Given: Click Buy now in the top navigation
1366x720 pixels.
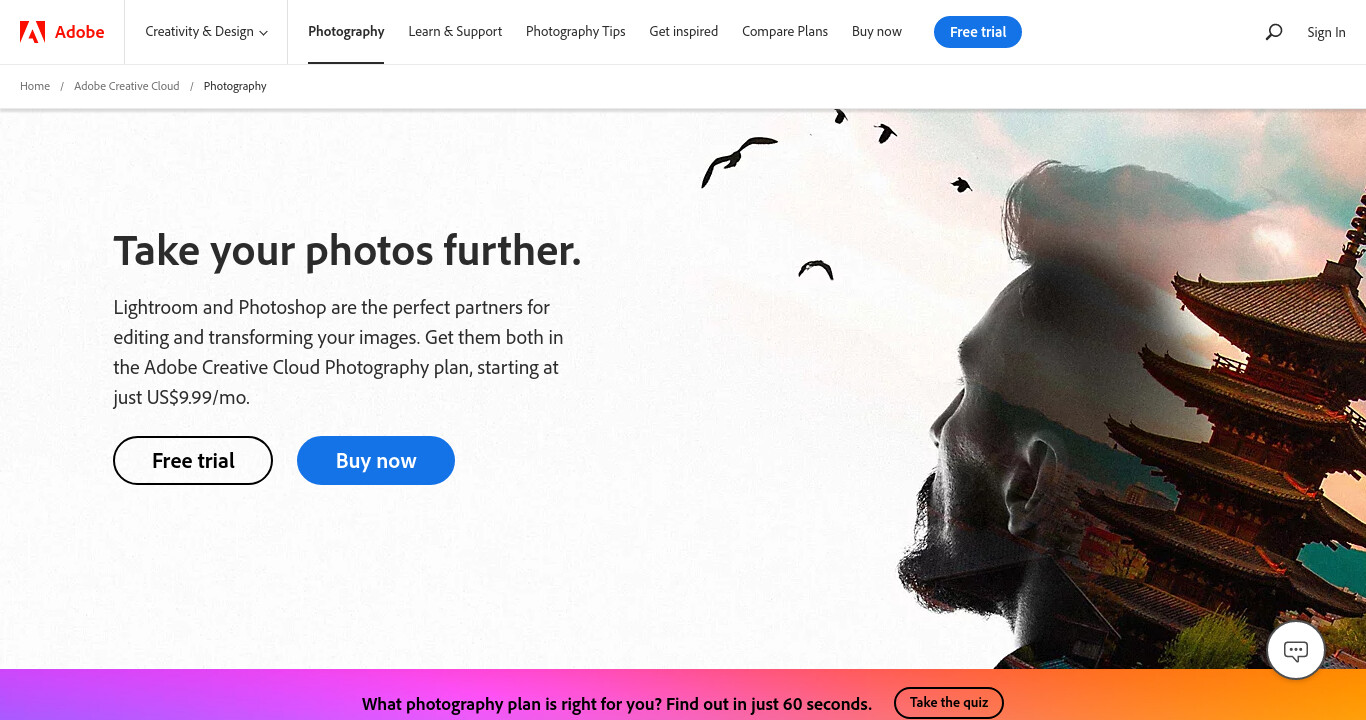Looking at the screenshot, I should pyautogui.click(x=877, y=32).
